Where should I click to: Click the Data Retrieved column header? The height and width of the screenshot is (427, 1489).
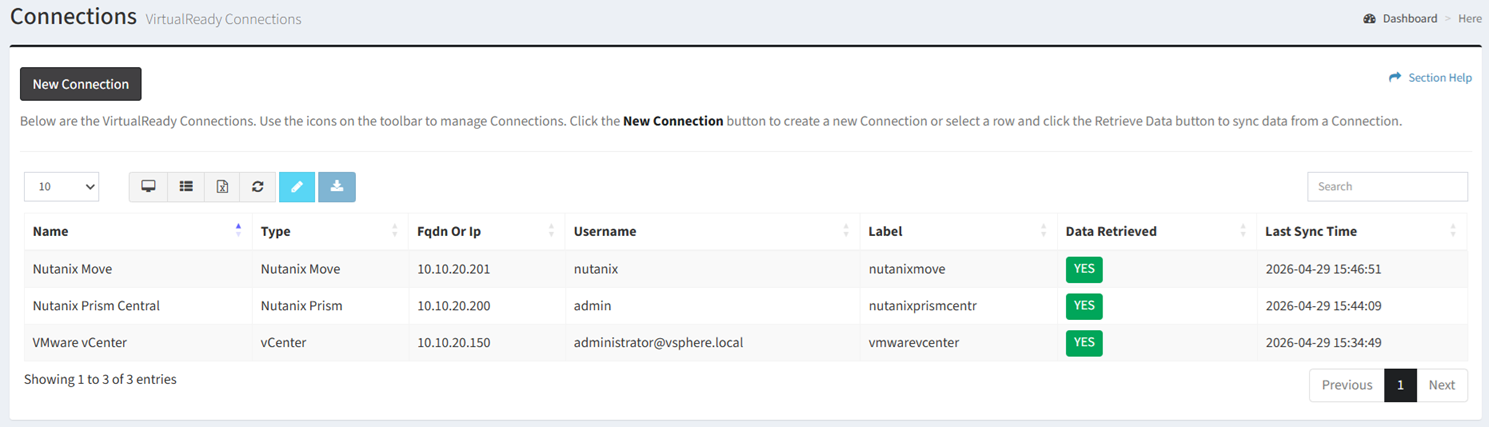tap(1157, 231)
